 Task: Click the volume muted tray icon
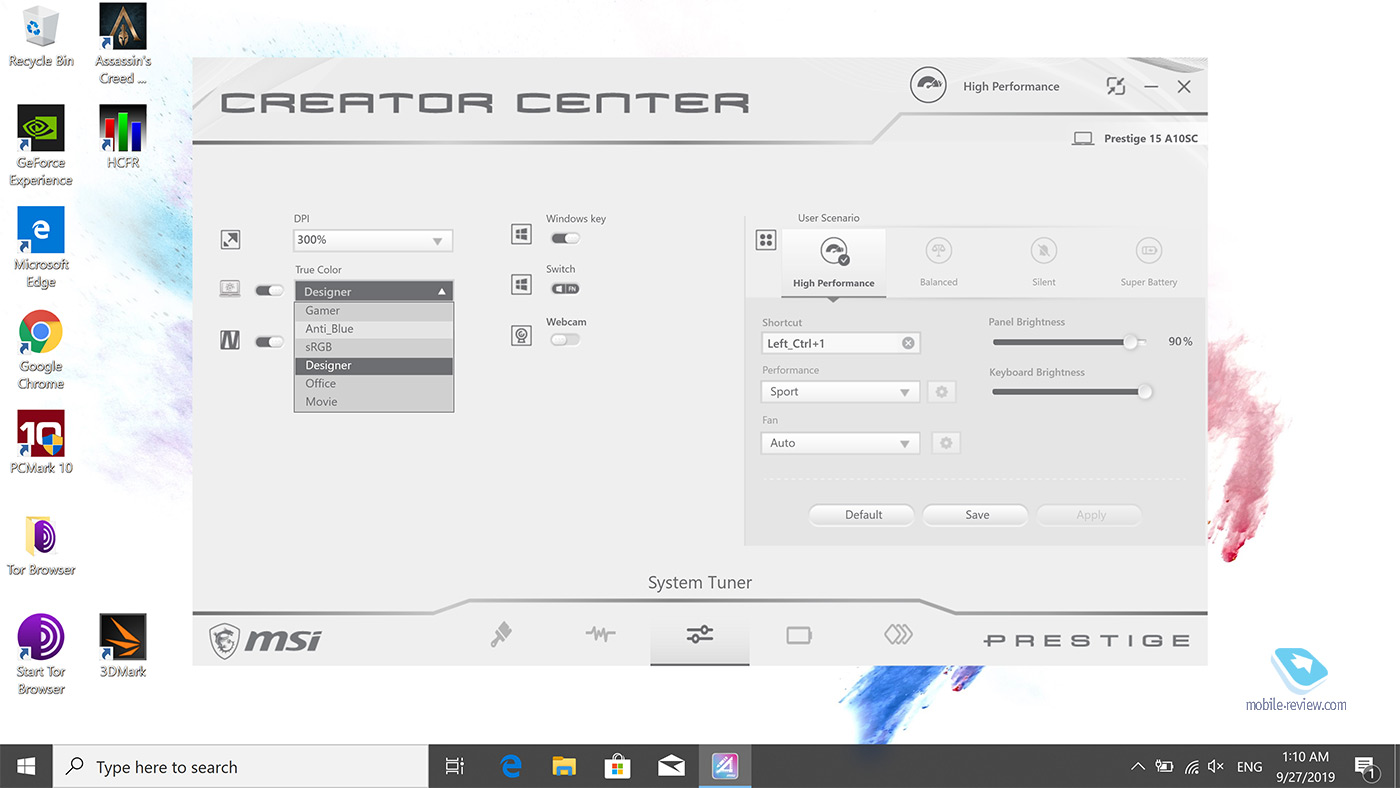point(1216,767)
